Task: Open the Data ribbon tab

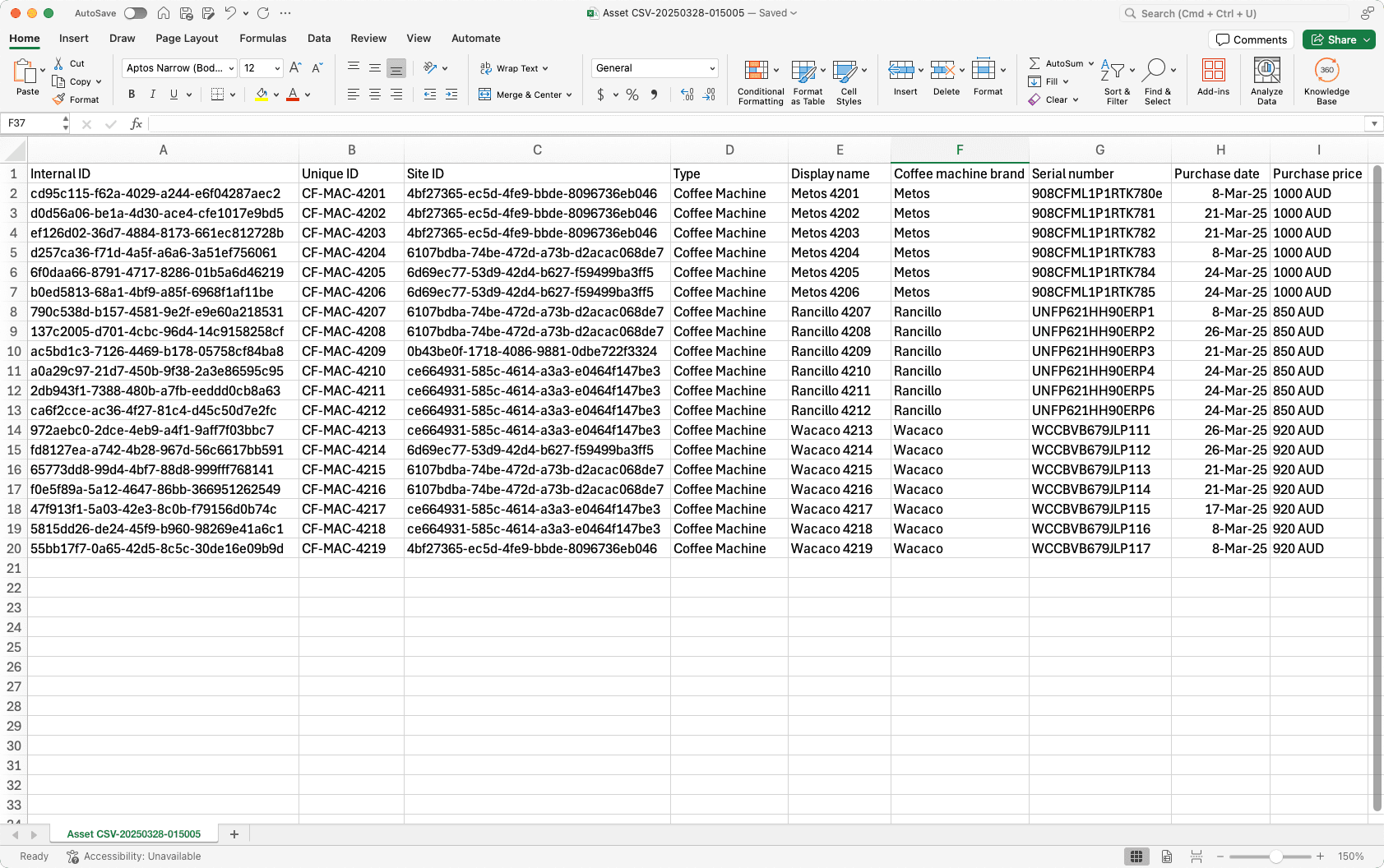Action: click(x=319, y=38)
